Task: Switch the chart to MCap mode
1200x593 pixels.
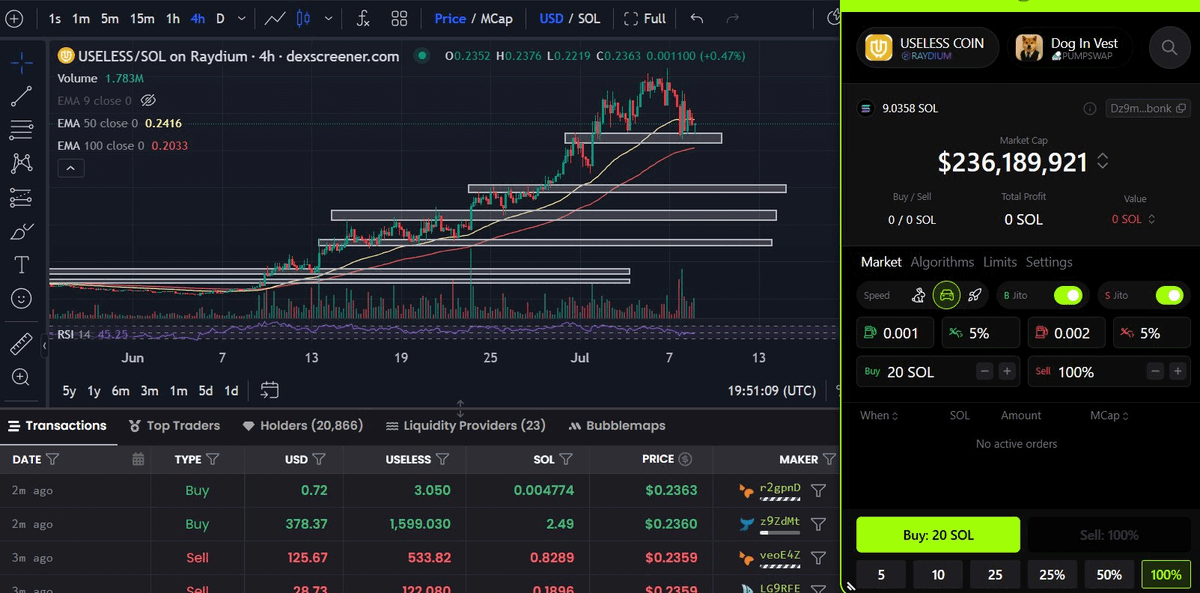Action: pyautogui.click(x=497, y=18)
